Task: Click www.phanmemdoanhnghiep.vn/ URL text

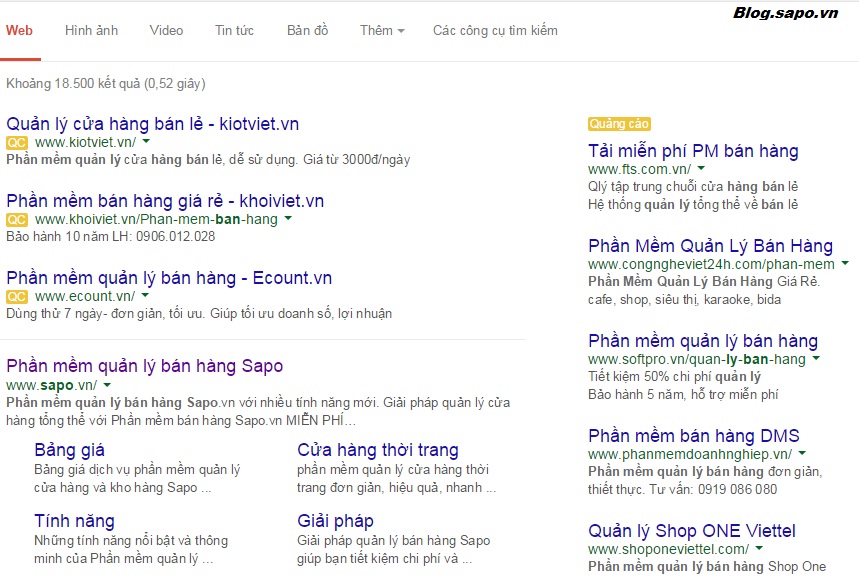Action: [x=690, y=454]
